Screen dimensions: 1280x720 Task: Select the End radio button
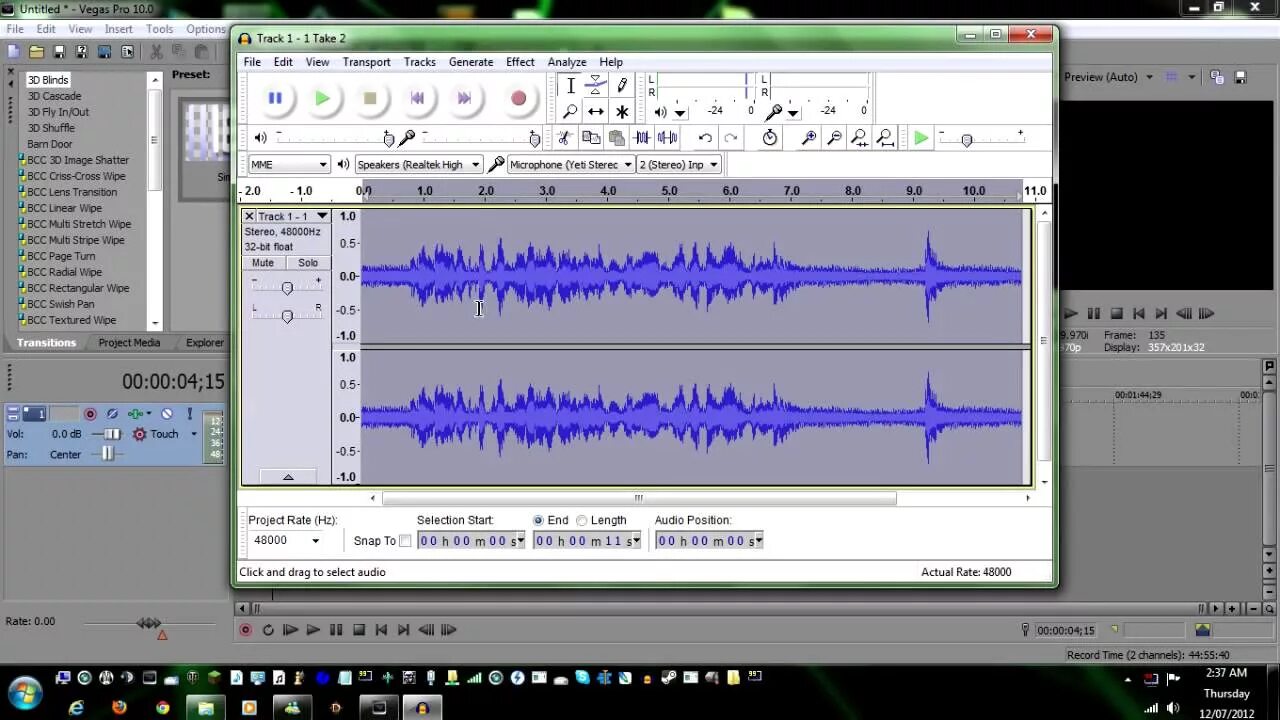click(539, 520)
